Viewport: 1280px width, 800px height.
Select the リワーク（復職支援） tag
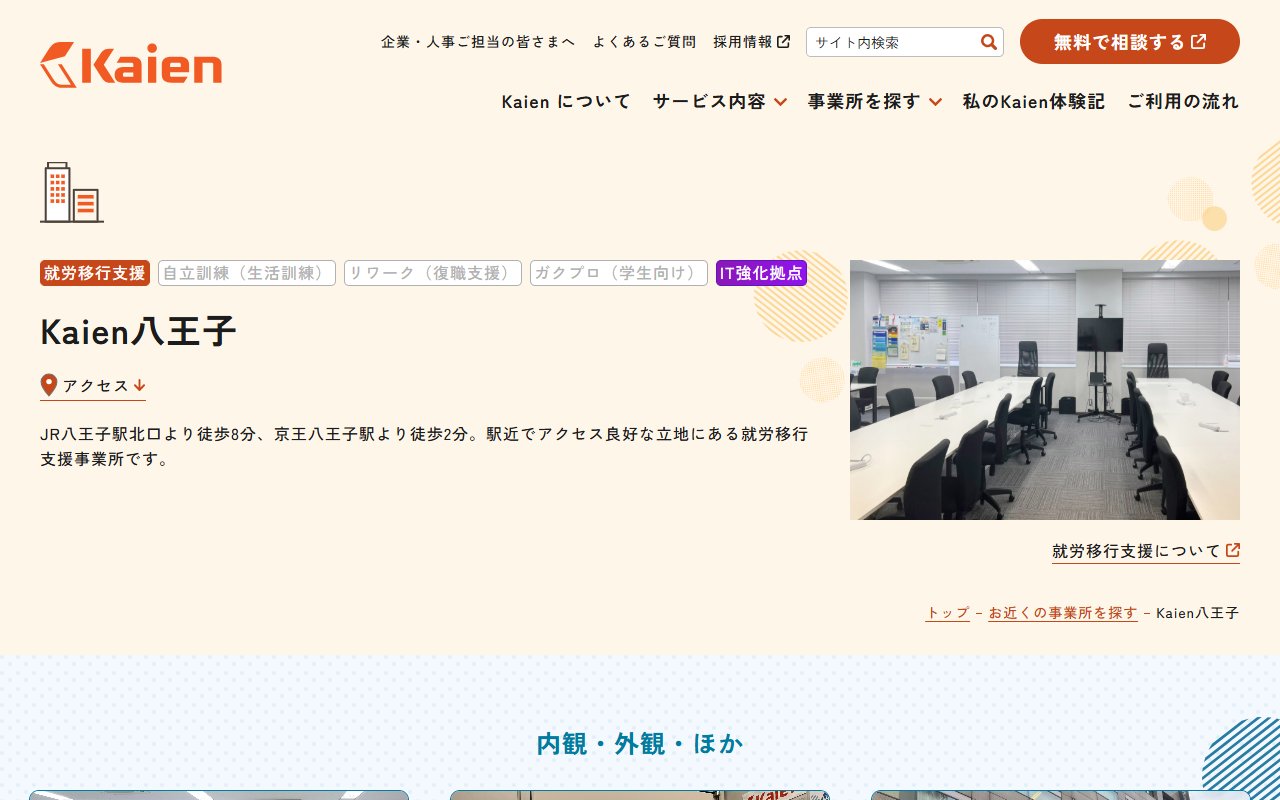click(433, 273)
